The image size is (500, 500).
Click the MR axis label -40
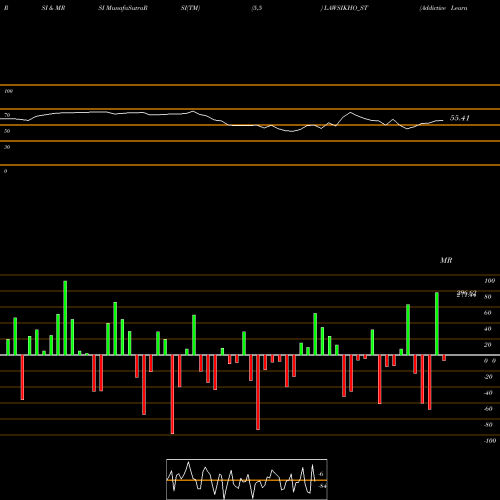click(488, 393)
